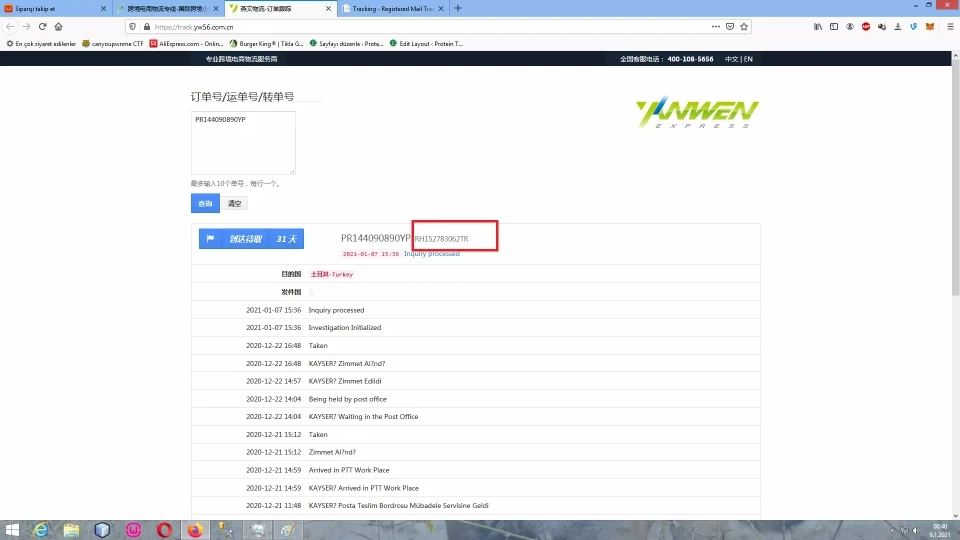Viewport: 960px width, 540px height.
Task: Click the tracking number text area
Action: click(243, 143)
